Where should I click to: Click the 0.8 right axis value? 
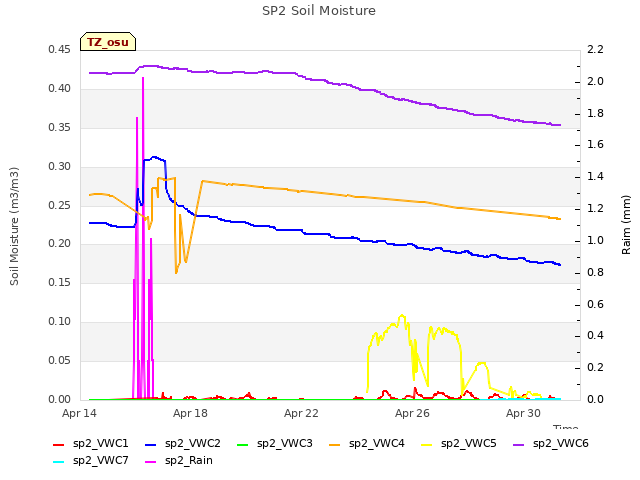click(x=595, y=272)
